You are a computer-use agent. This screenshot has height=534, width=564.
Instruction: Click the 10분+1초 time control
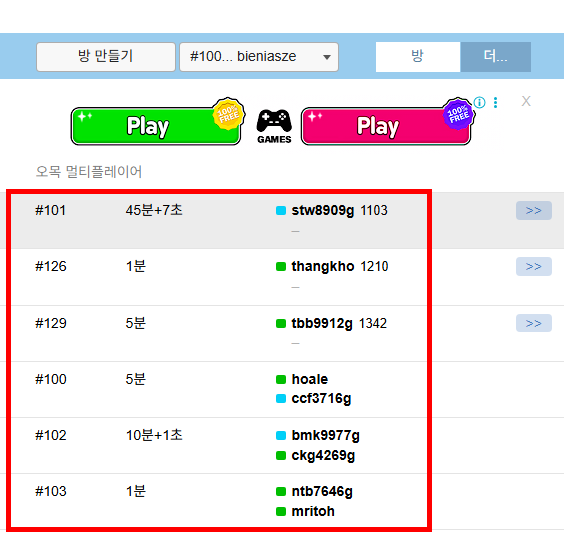tap(154, 435)
